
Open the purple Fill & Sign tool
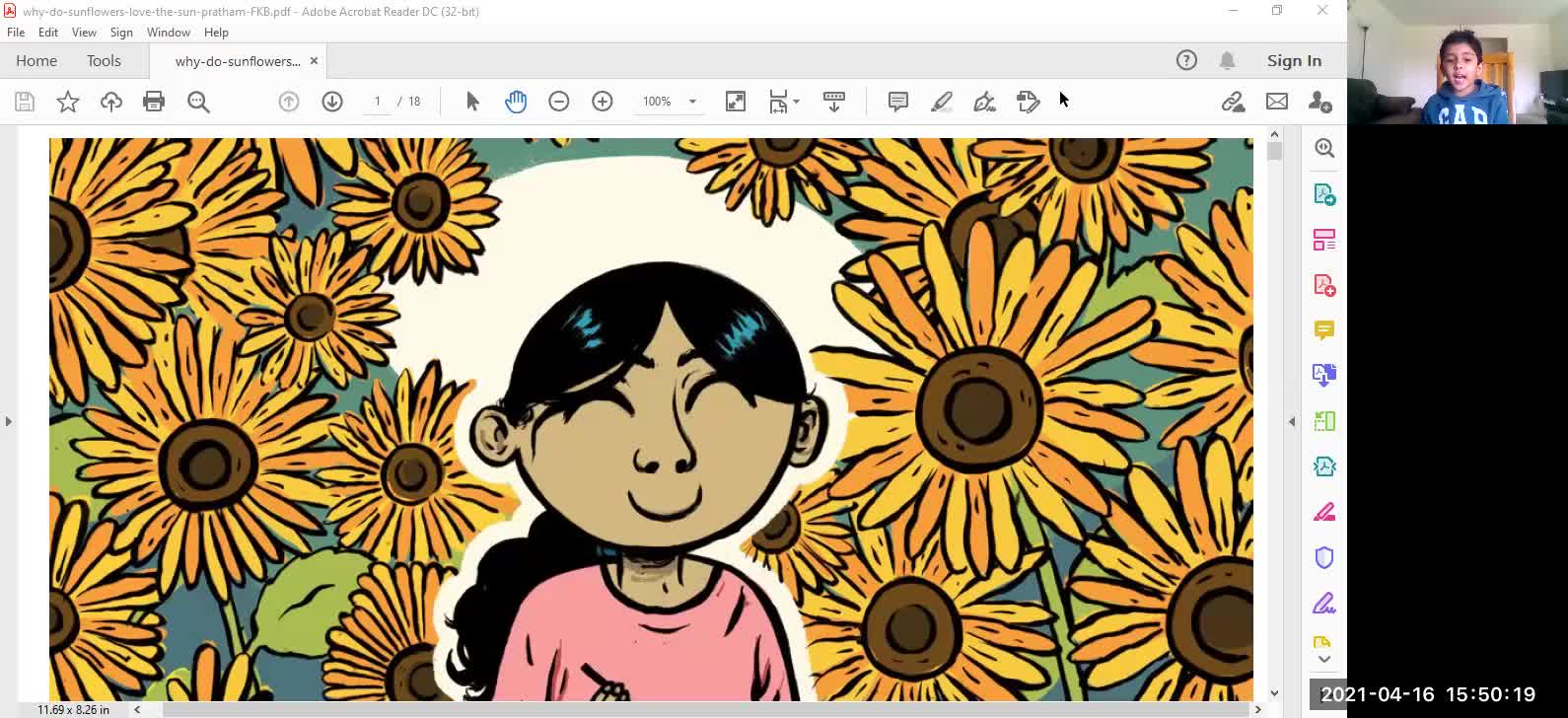[x=1324, y=603]
